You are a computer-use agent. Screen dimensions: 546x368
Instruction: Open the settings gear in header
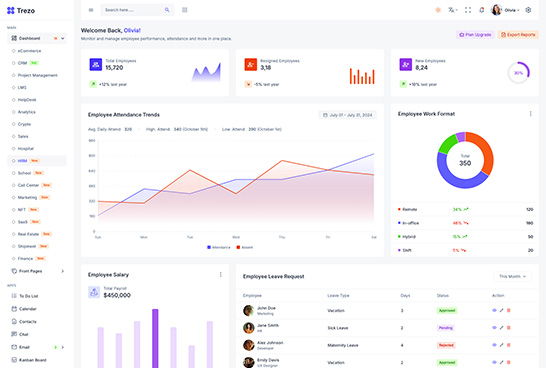[x=528, y=10]
